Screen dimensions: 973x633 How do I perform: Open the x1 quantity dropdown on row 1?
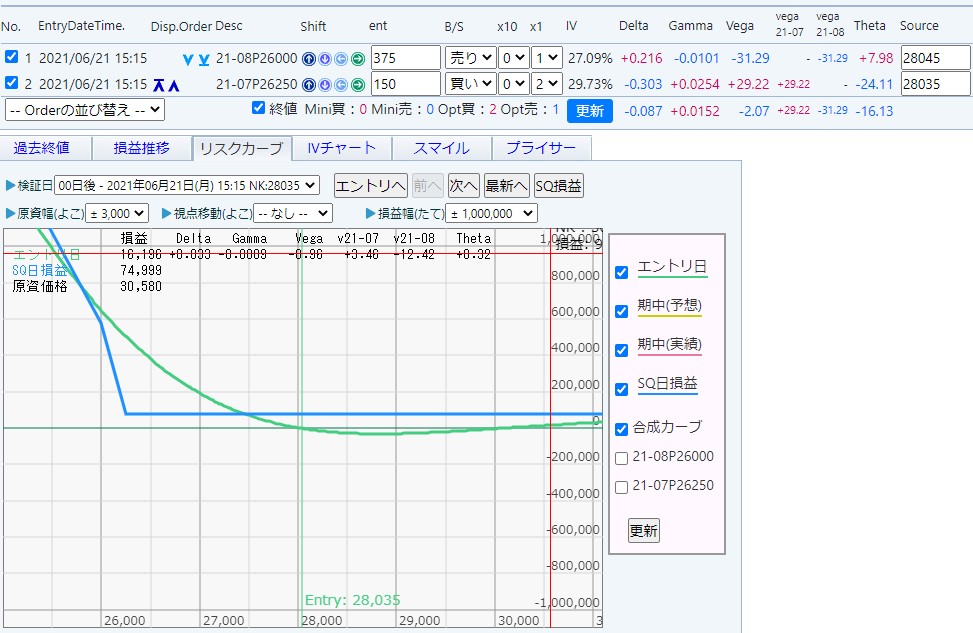coord(547,58)
